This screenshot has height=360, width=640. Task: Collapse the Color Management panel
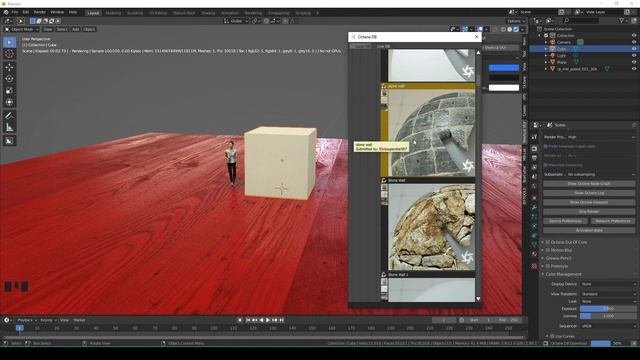[x=563, y=274]
